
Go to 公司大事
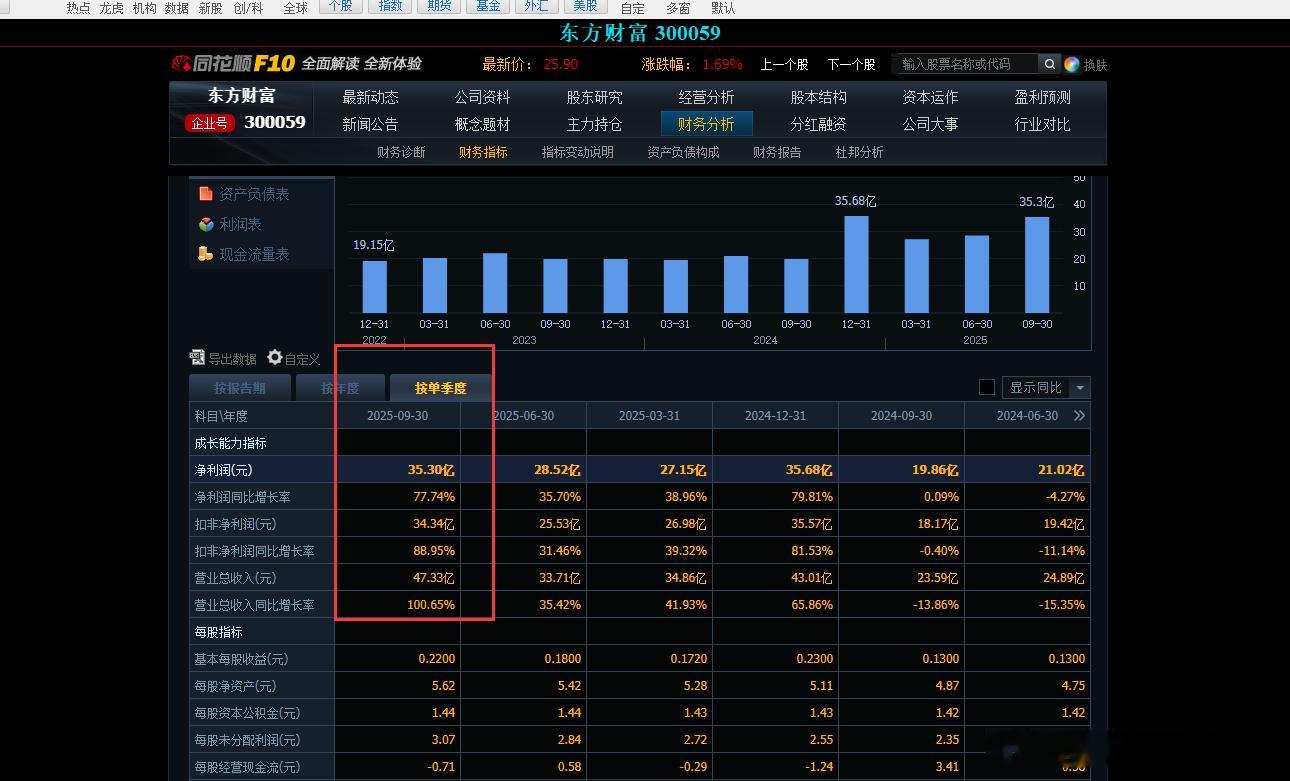click(x=930, y=124)
